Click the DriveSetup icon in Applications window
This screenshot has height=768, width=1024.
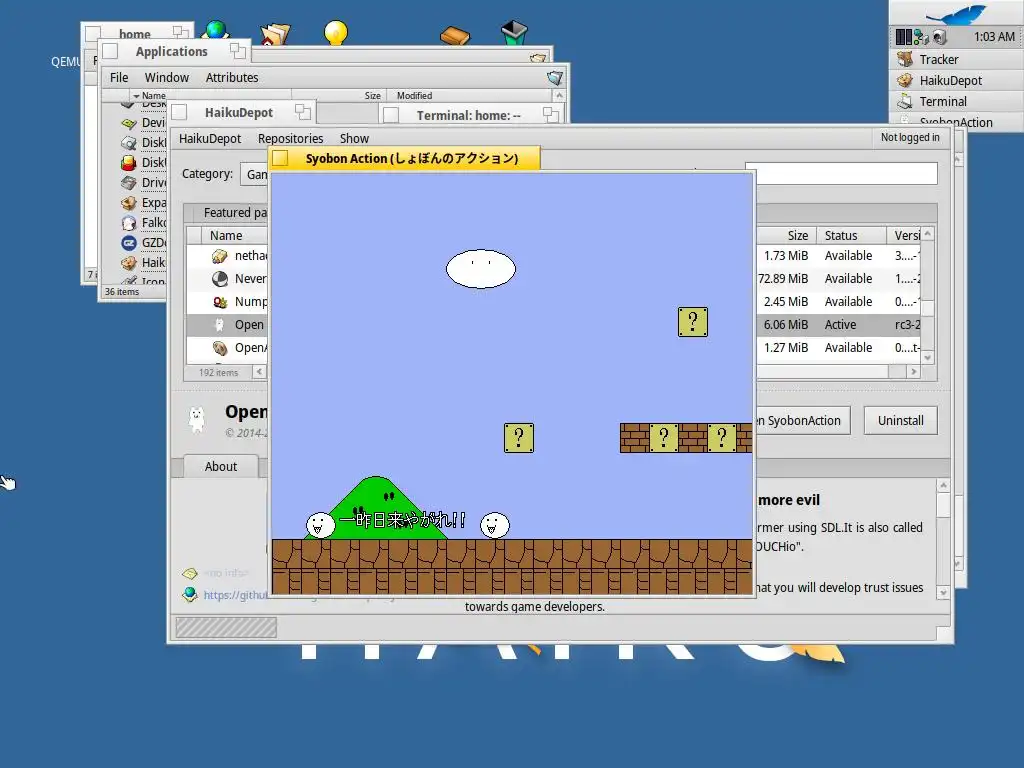click(x=129, y=183)
